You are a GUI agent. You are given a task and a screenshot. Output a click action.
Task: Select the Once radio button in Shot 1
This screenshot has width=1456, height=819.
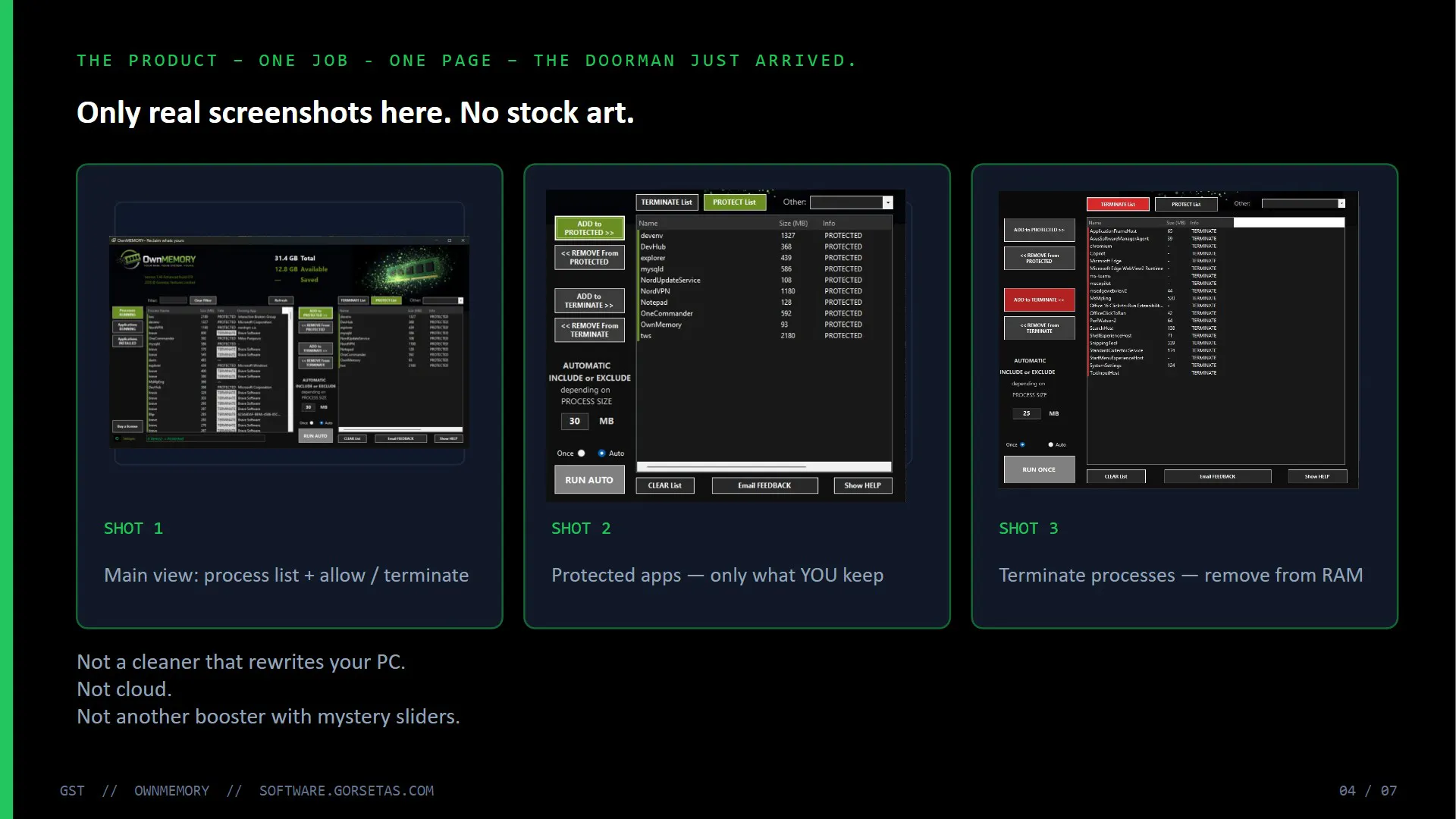pyautogui.click(x=312, y=423)
